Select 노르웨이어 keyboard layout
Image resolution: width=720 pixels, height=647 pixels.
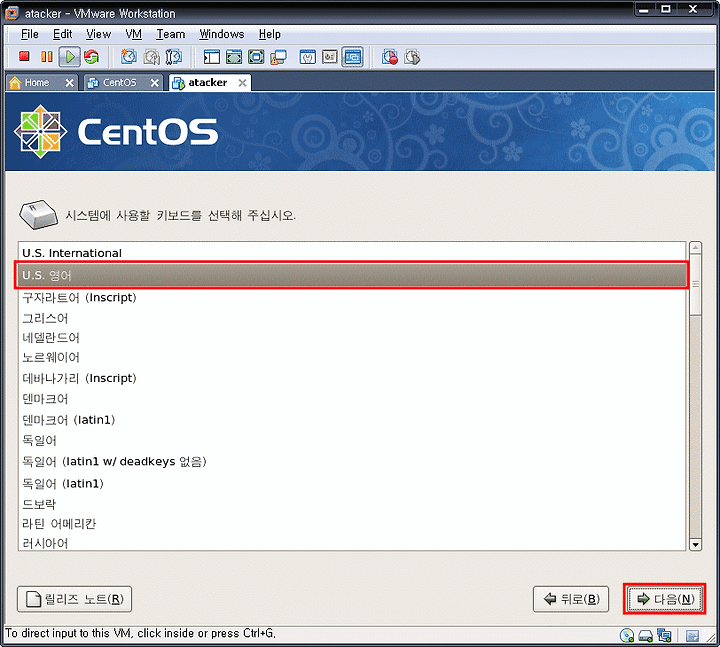(x=352, y=357)
